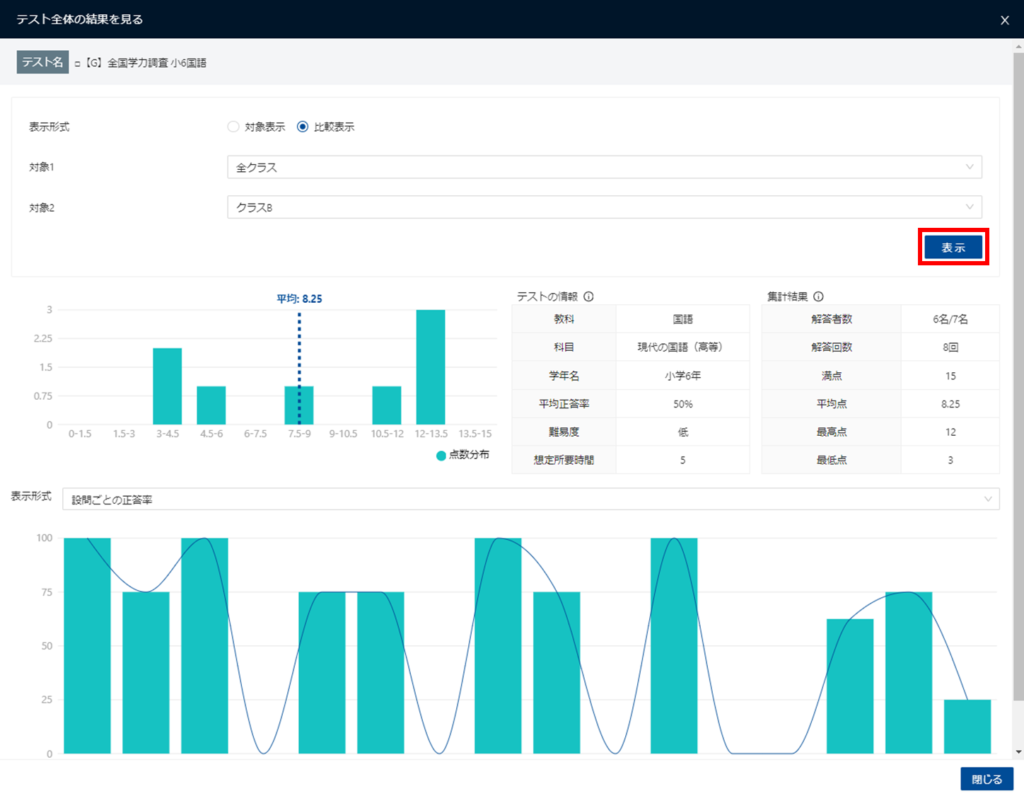Image resolution: width=1024 pixels, height=796 pixels.
Task: Toggle the 点数分布 legend marker
Action: [x=441, y=455]
